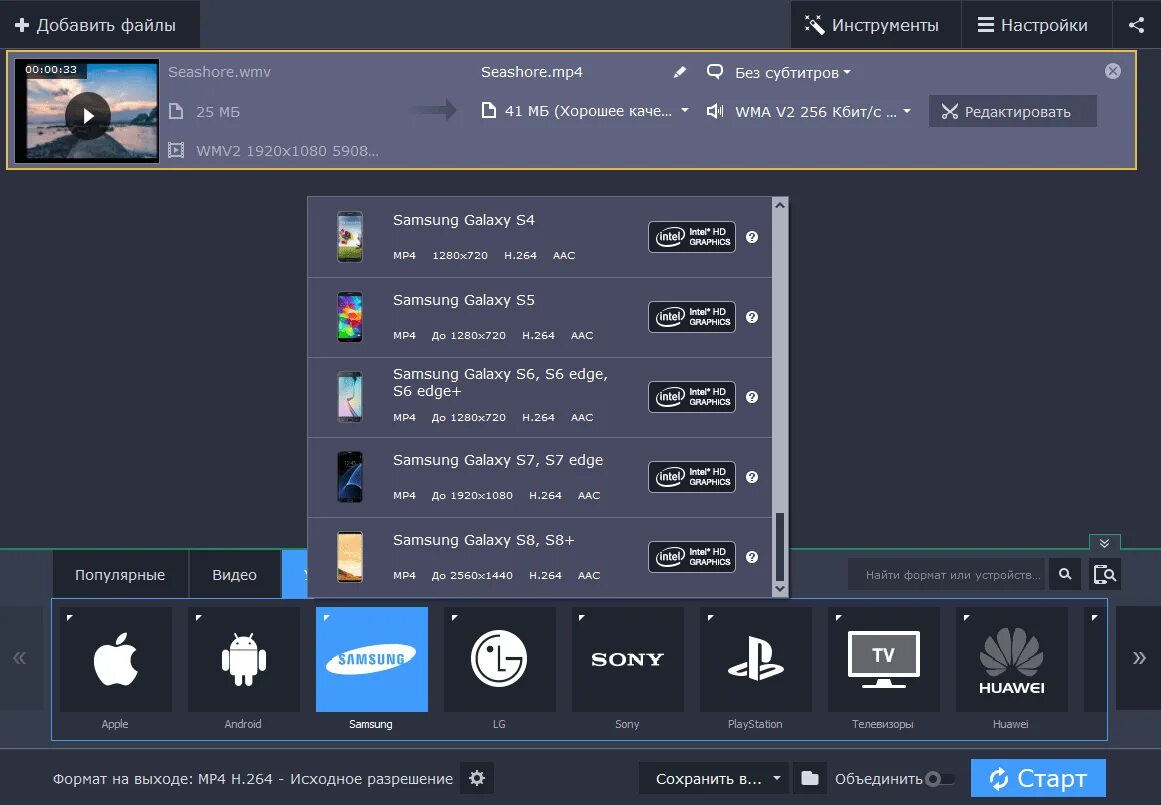This screenshot has height=805, width=1161.
Task: Click the help question mark for Galaxy S5
Action: [x=752, y=317]
